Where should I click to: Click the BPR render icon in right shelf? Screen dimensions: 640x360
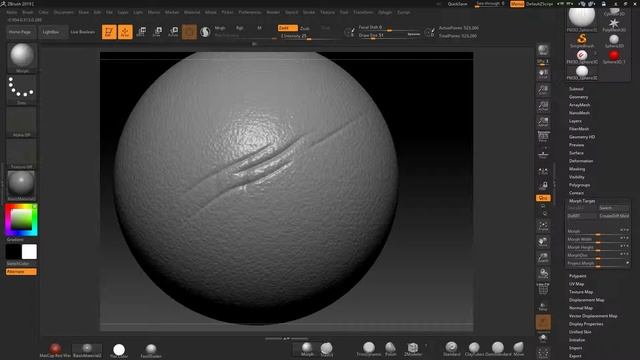[x=543, y=51]
